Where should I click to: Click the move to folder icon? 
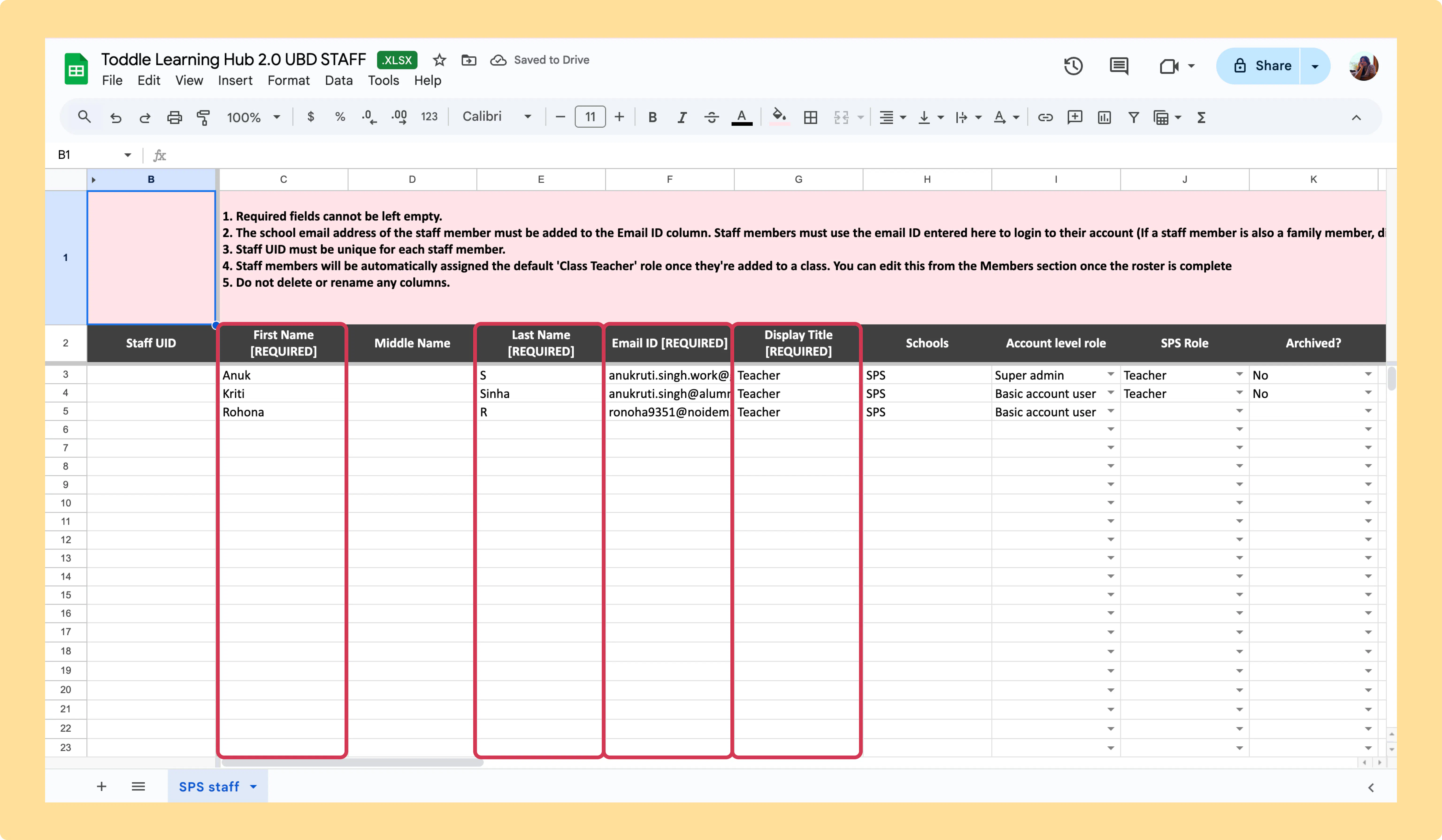(x=469, y=60)
